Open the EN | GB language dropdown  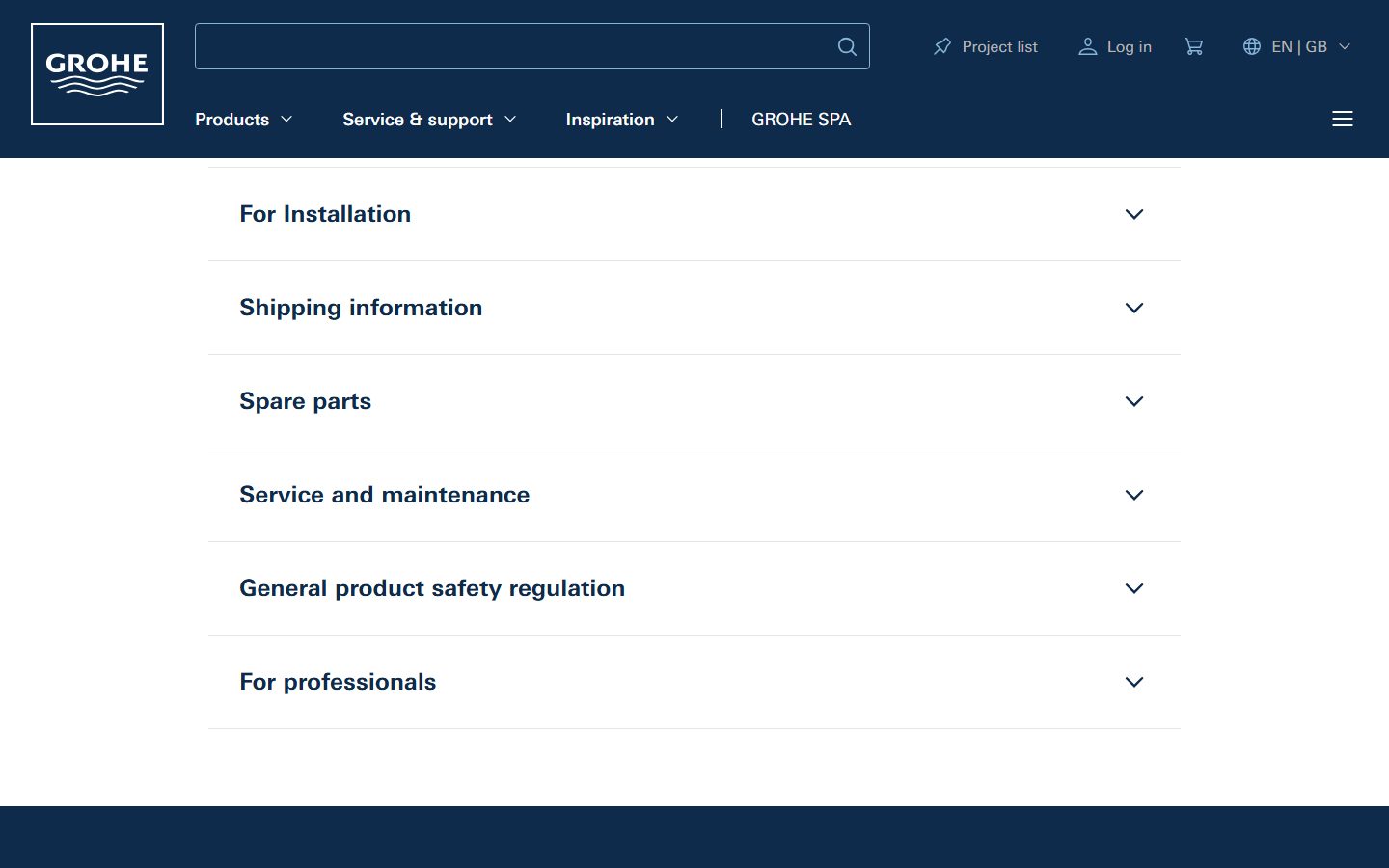[1296, 46]
